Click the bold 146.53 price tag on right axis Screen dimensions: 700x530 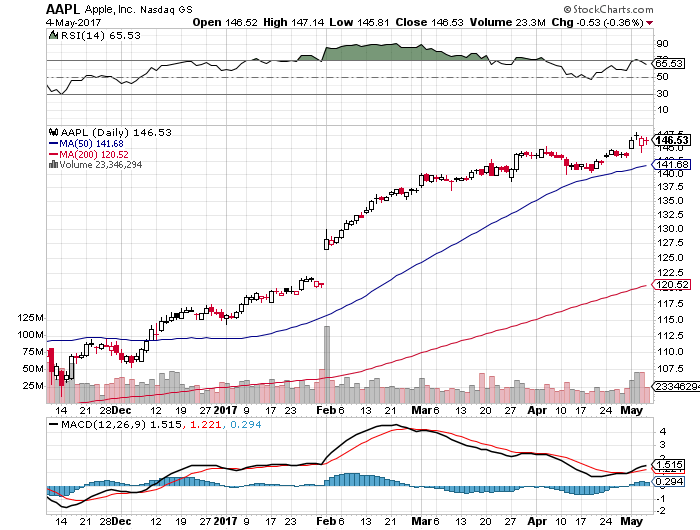672,140
